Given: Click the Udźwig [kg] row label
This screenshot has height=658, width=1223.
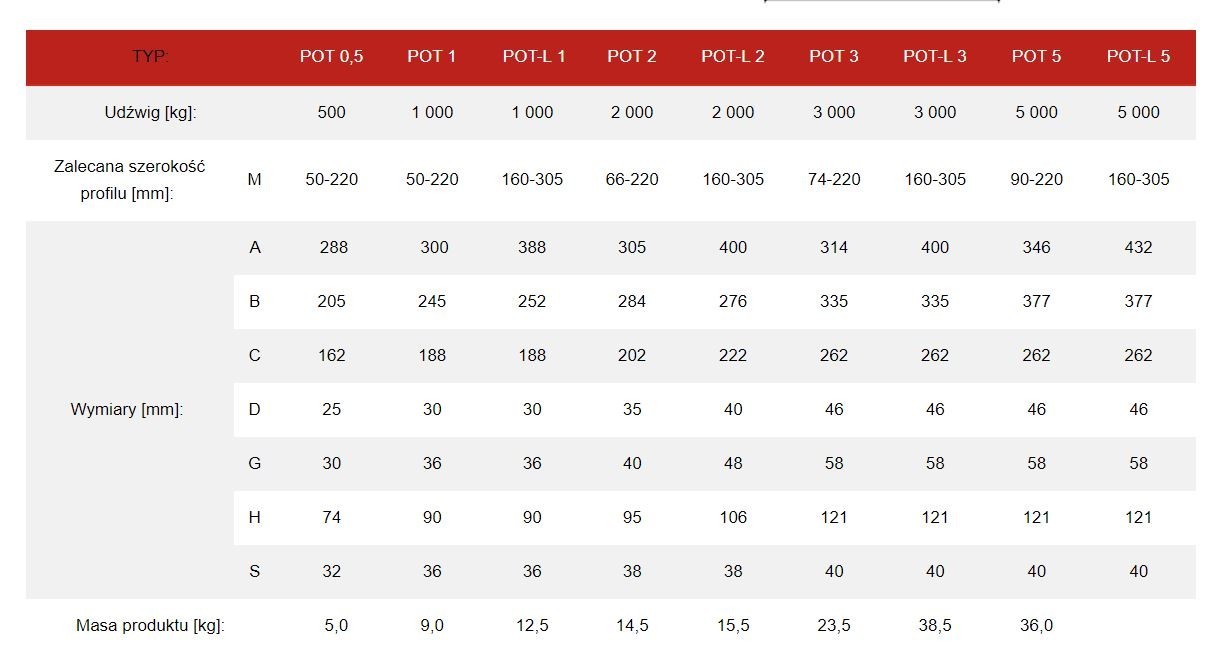Looking at the screenshot, I should (x=151, y=113).
